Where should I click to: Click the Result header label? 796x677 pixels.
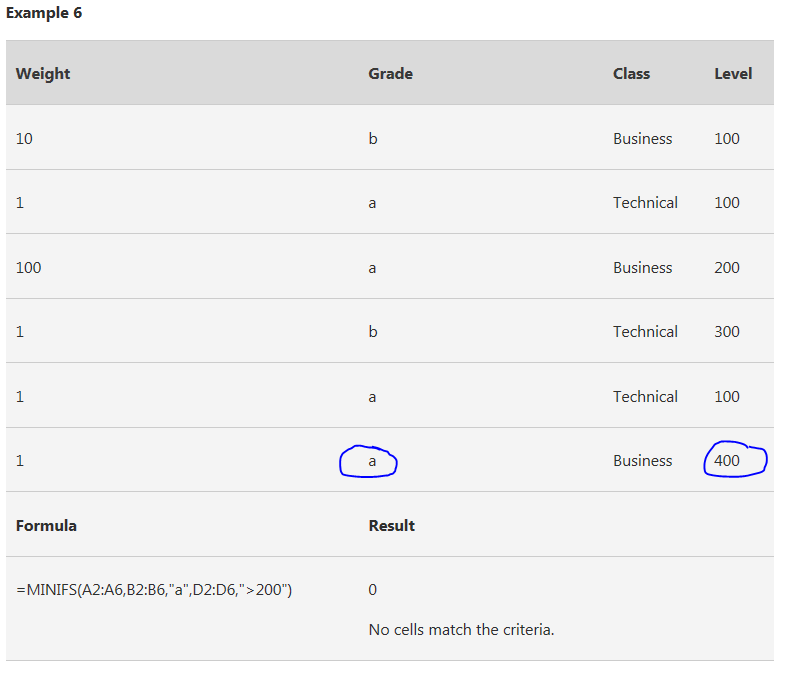click(392, 526)
